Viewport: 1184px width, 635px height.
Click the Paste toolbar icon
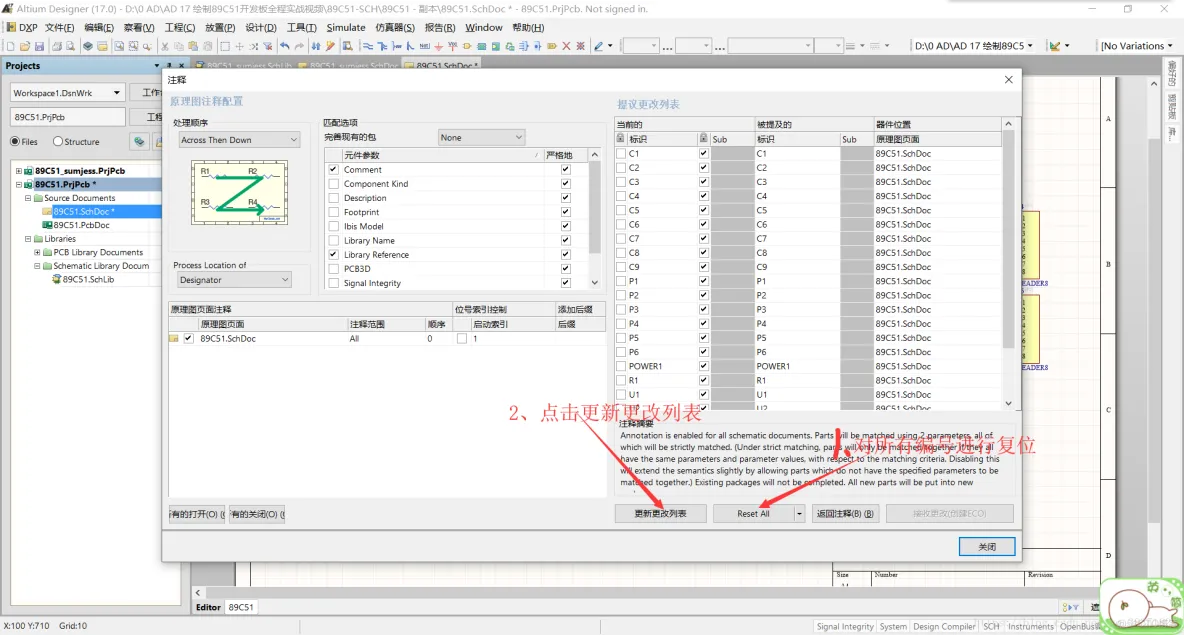pos(193,46)
